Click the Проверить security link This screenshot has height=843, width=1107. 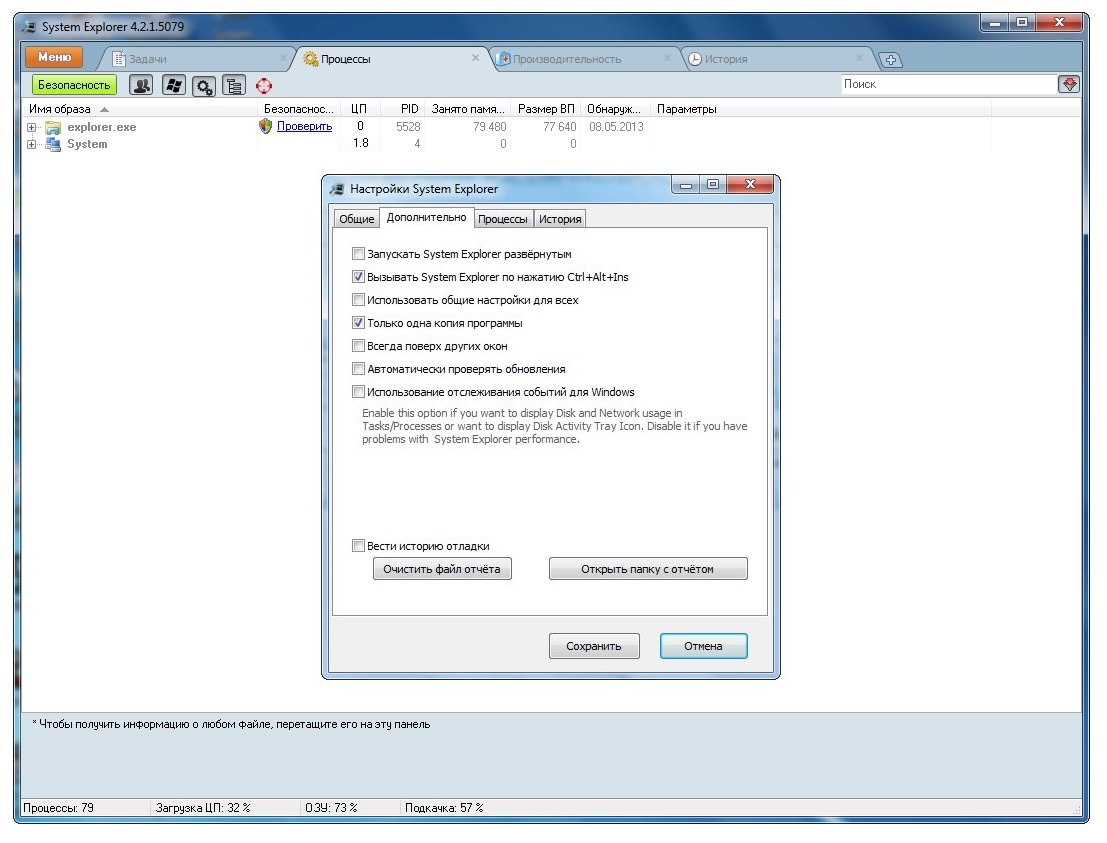point(304,127)
